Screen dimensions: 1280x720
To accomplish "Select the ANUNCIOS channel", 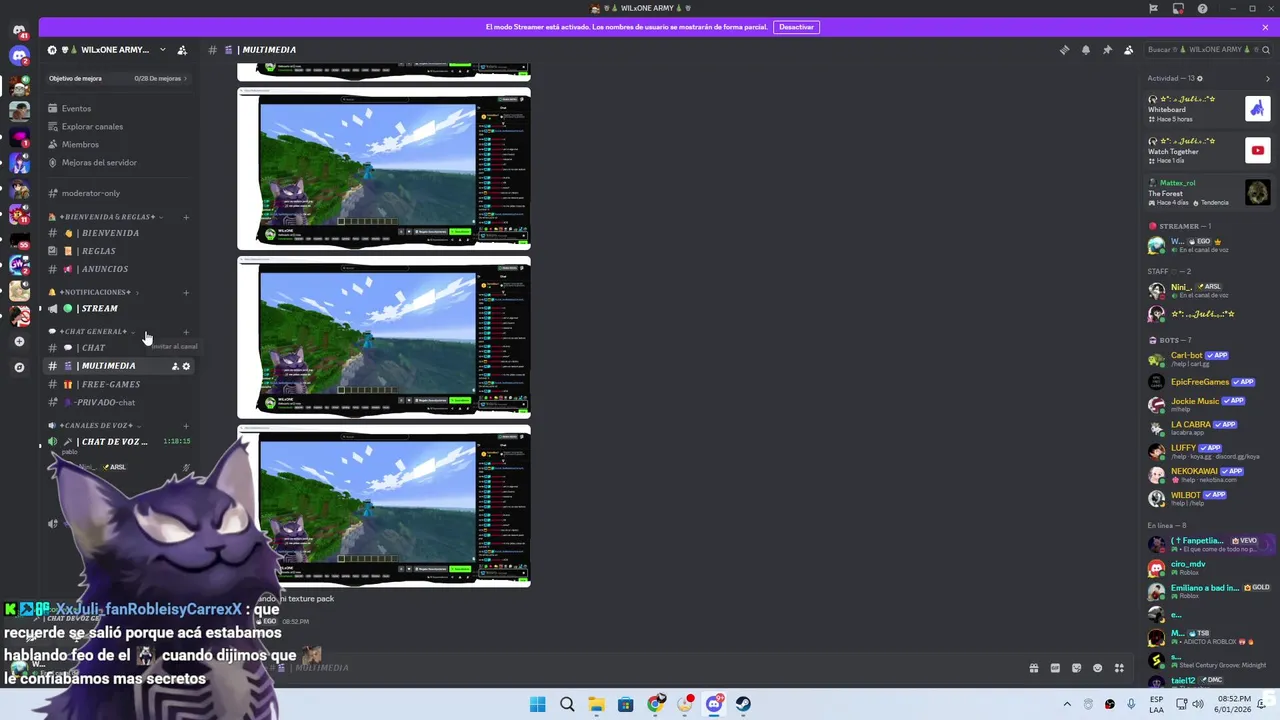I will point(118,269).
